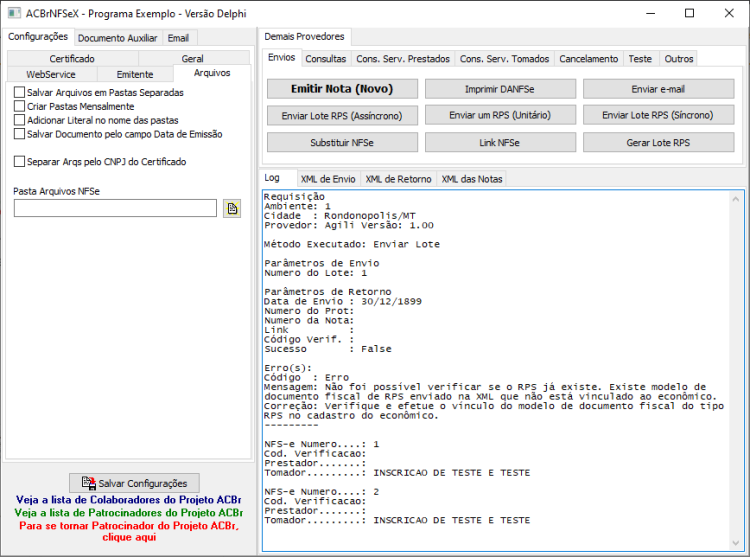Screen dimensions: 750x557
Task: Show the XML das Notas tab
Action: (x=472, y=179)
